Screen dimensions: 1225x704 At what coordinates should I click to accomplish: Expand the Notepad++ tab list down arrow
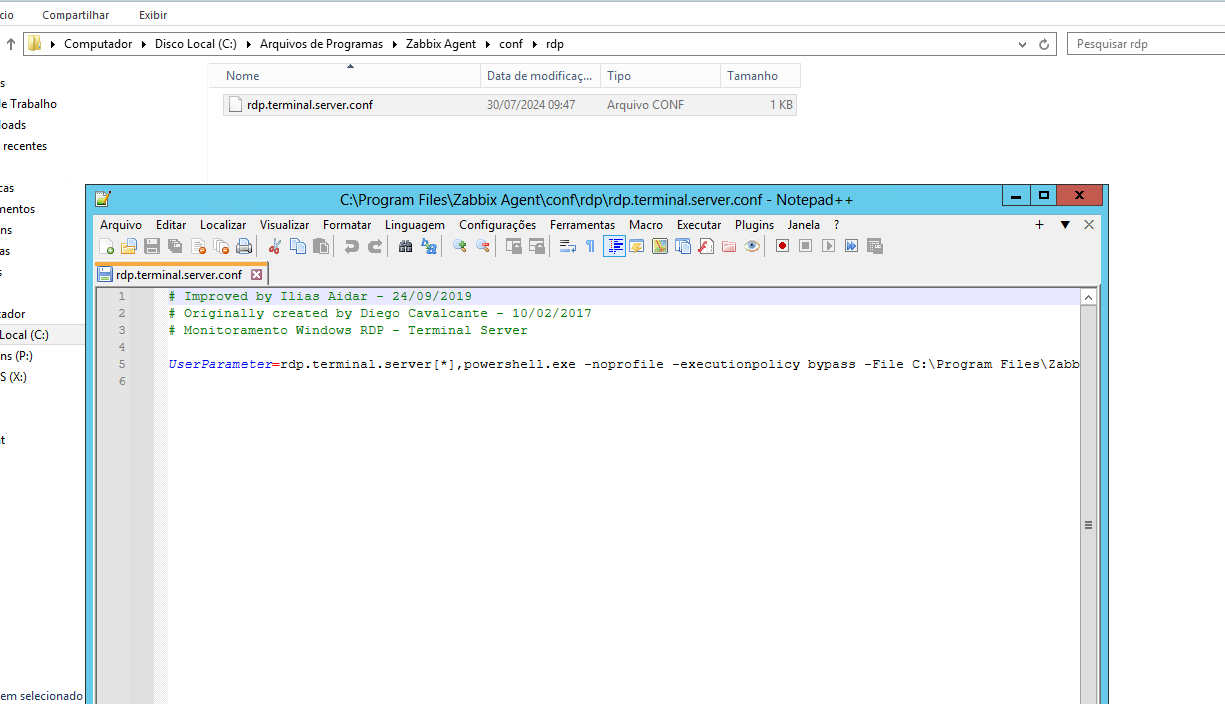1065,225
